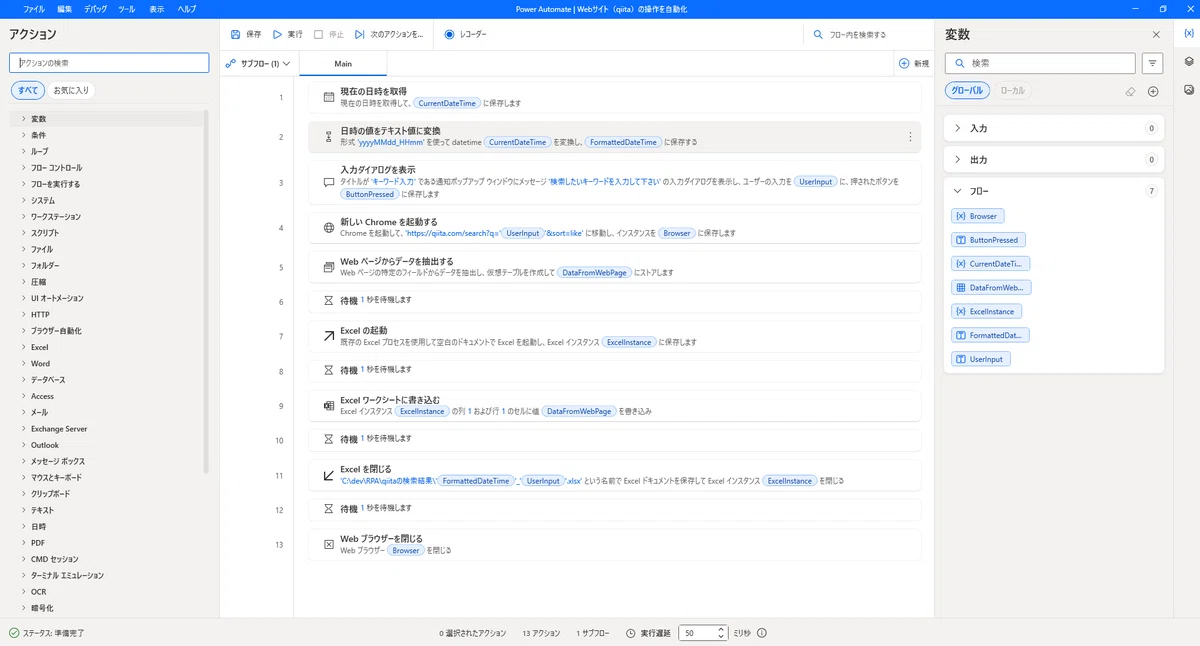Click the UserInput variable chip in pane
Viewport: 1200px width, 646px height.
pyautogui.click(x=980, y=359)
